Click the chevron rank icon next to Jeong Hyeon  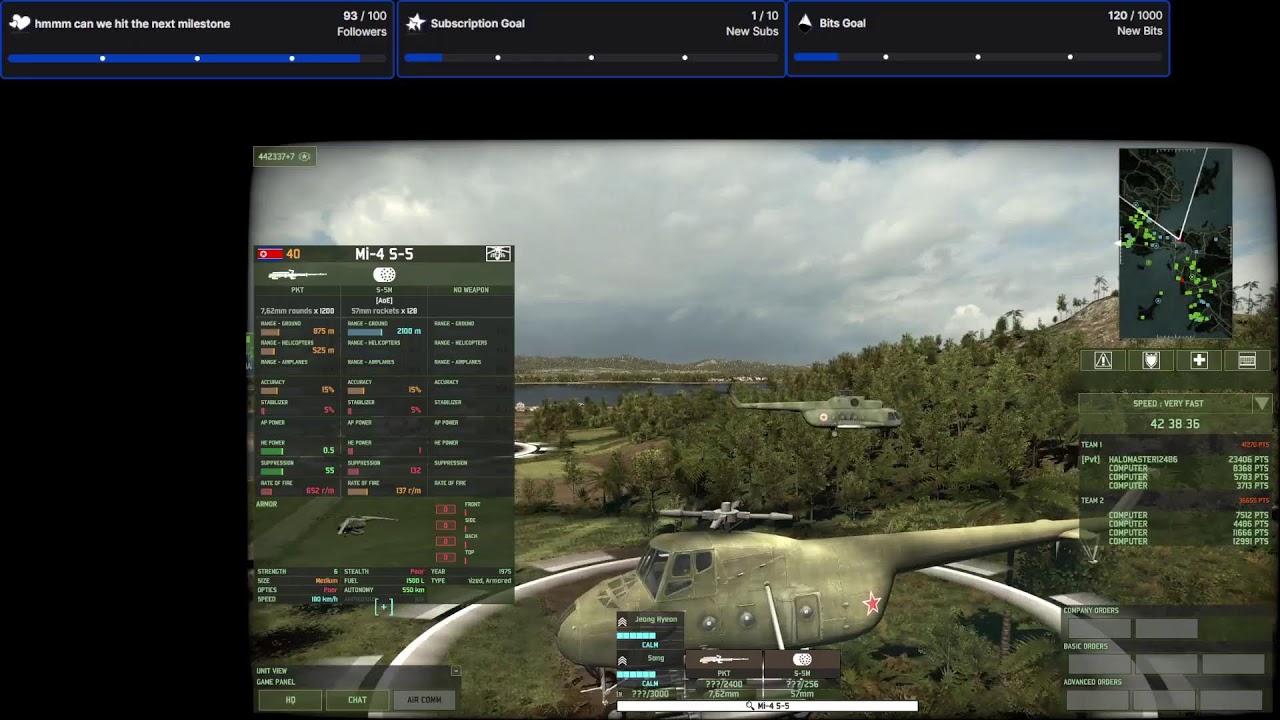coord(622,621)
